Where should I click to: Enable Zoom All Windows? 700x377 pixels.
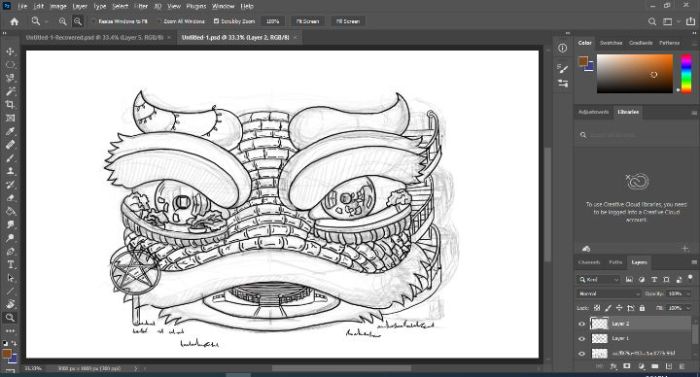pyautogui.click(x=159, y=21)
